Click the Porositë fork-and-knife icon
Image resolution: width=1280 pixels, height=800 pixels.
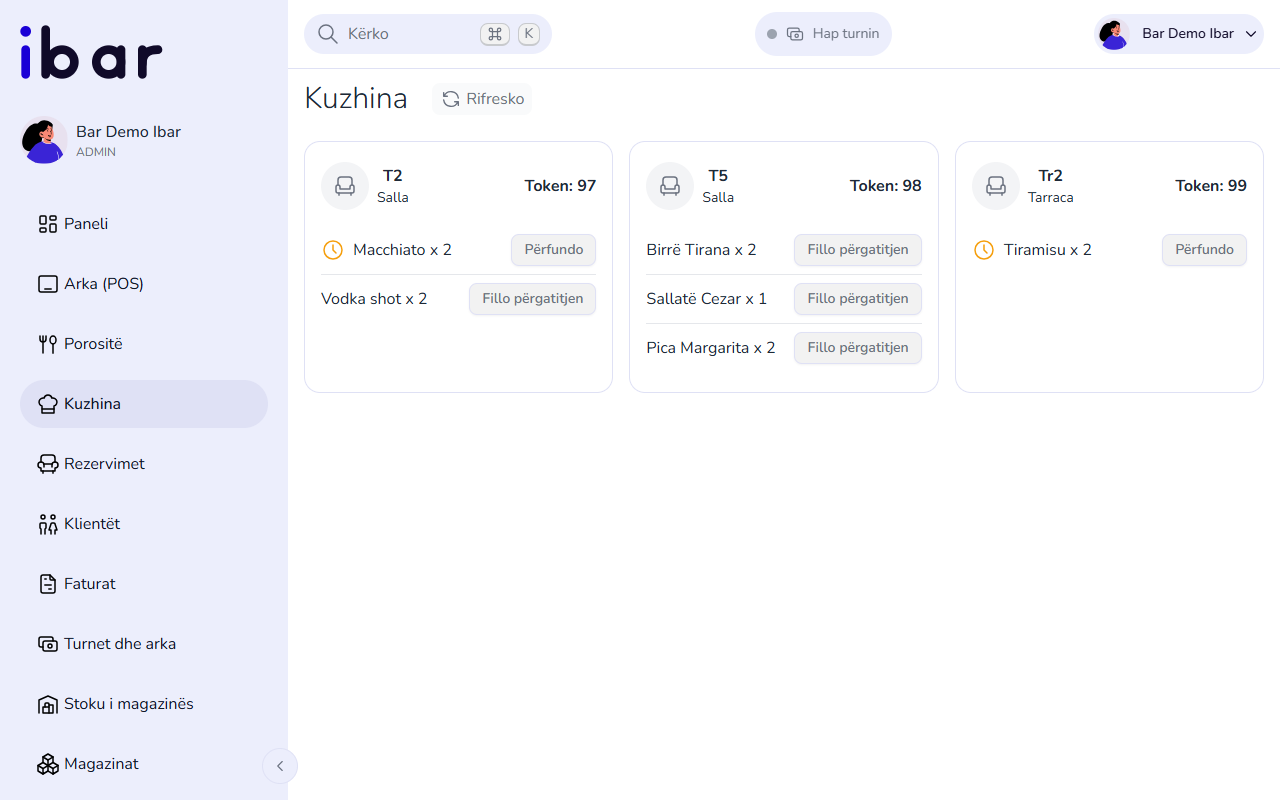pos(48,344)
